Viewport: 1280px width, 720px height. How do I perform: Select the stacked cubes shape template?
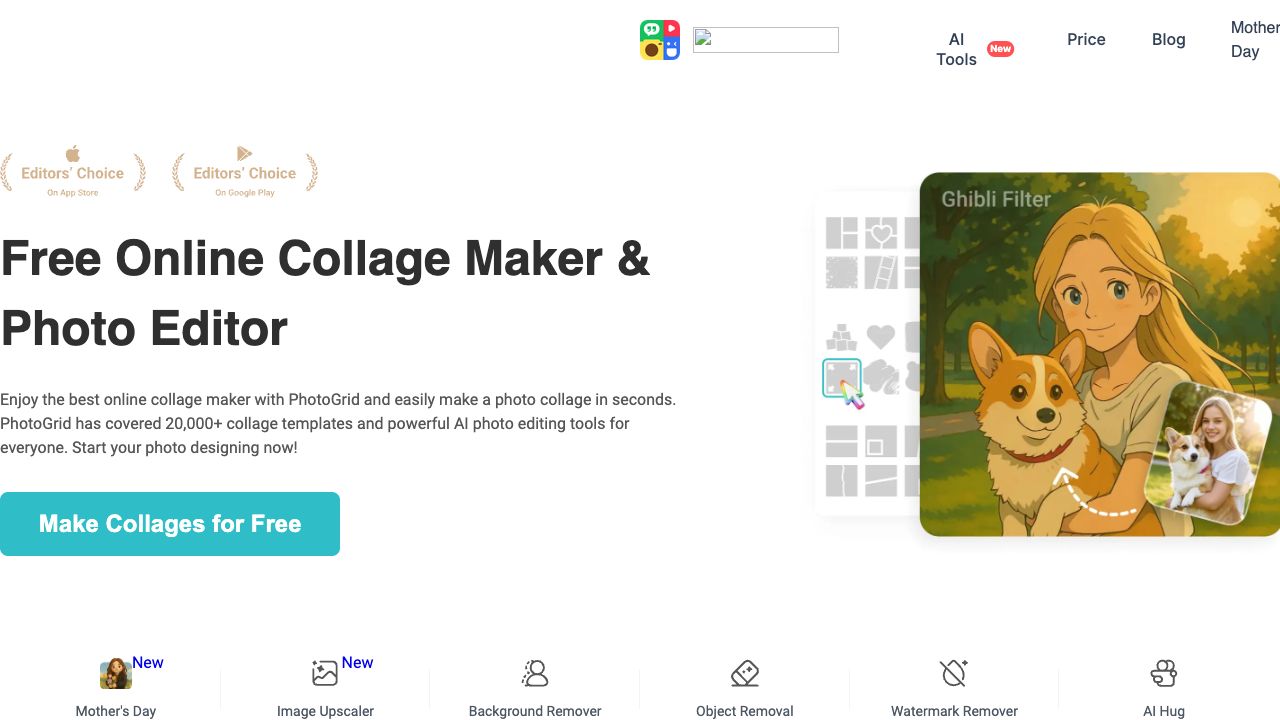pyautogui.click(x=842, y=337)
